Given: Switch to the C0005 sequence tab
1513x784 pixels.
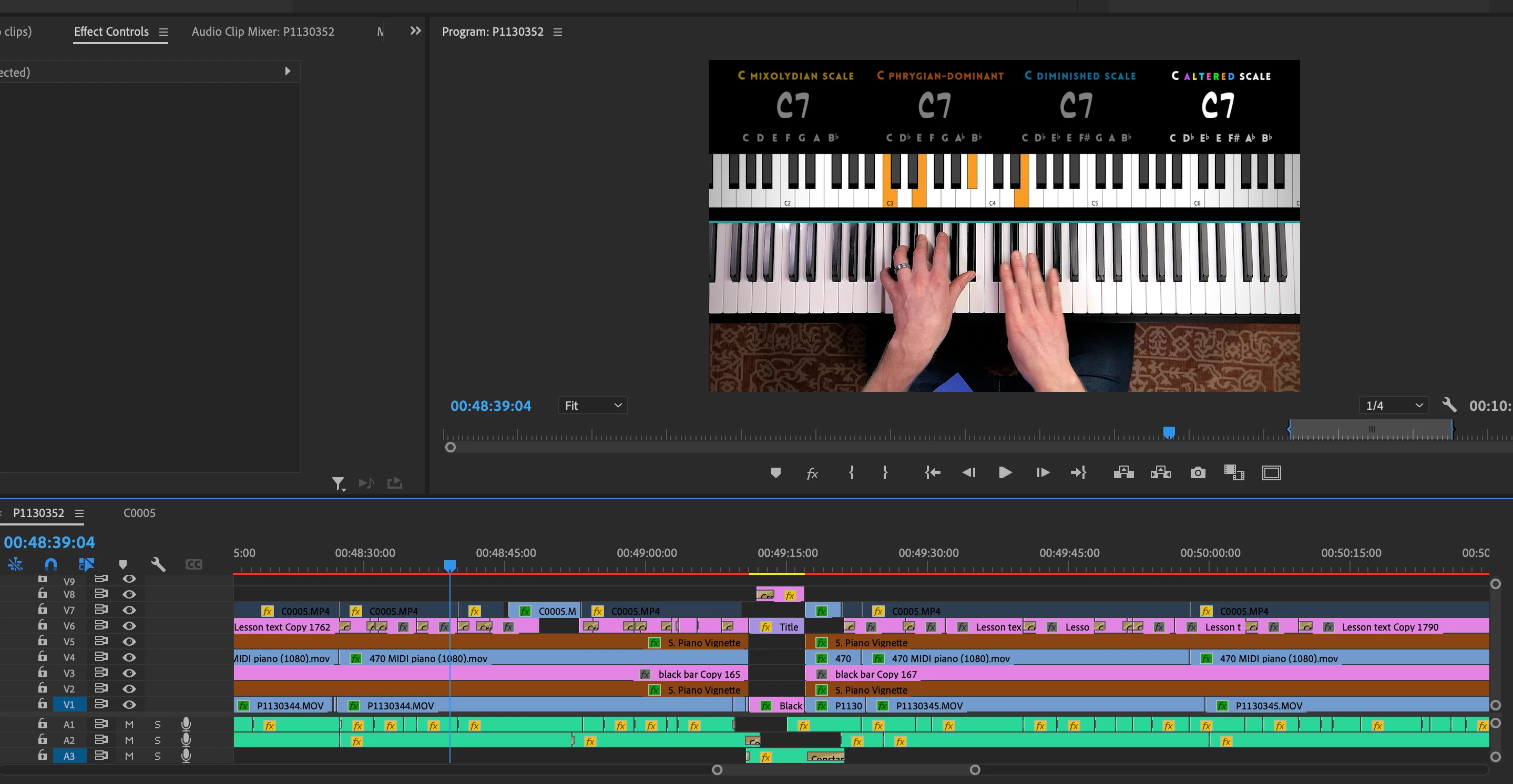Looking at the screenshot, I should pyautogui.click(x=139, y=513).
